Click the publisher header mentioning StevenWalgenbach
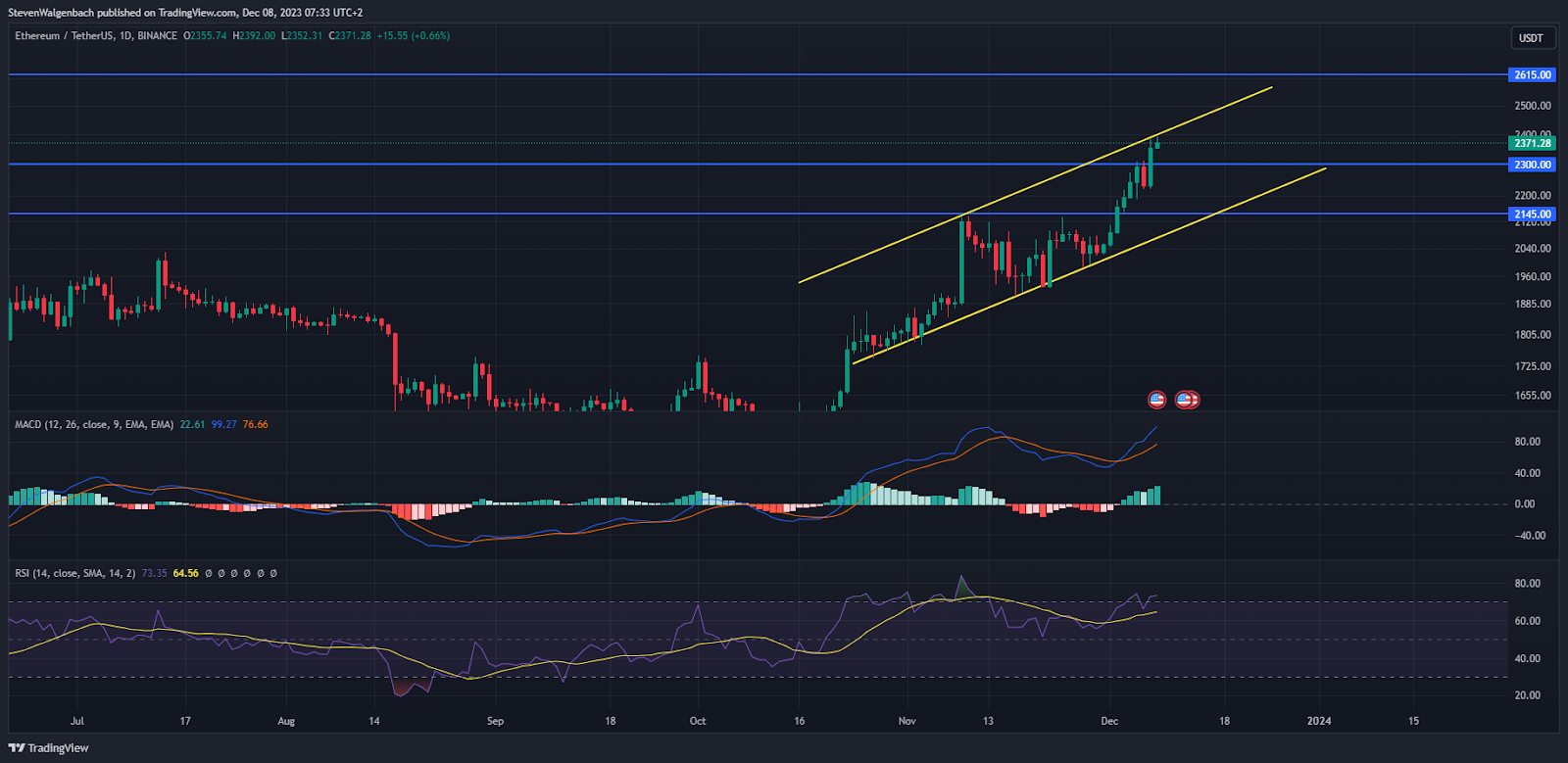This screenshot has width=1568, height=763. click(185, 13)
